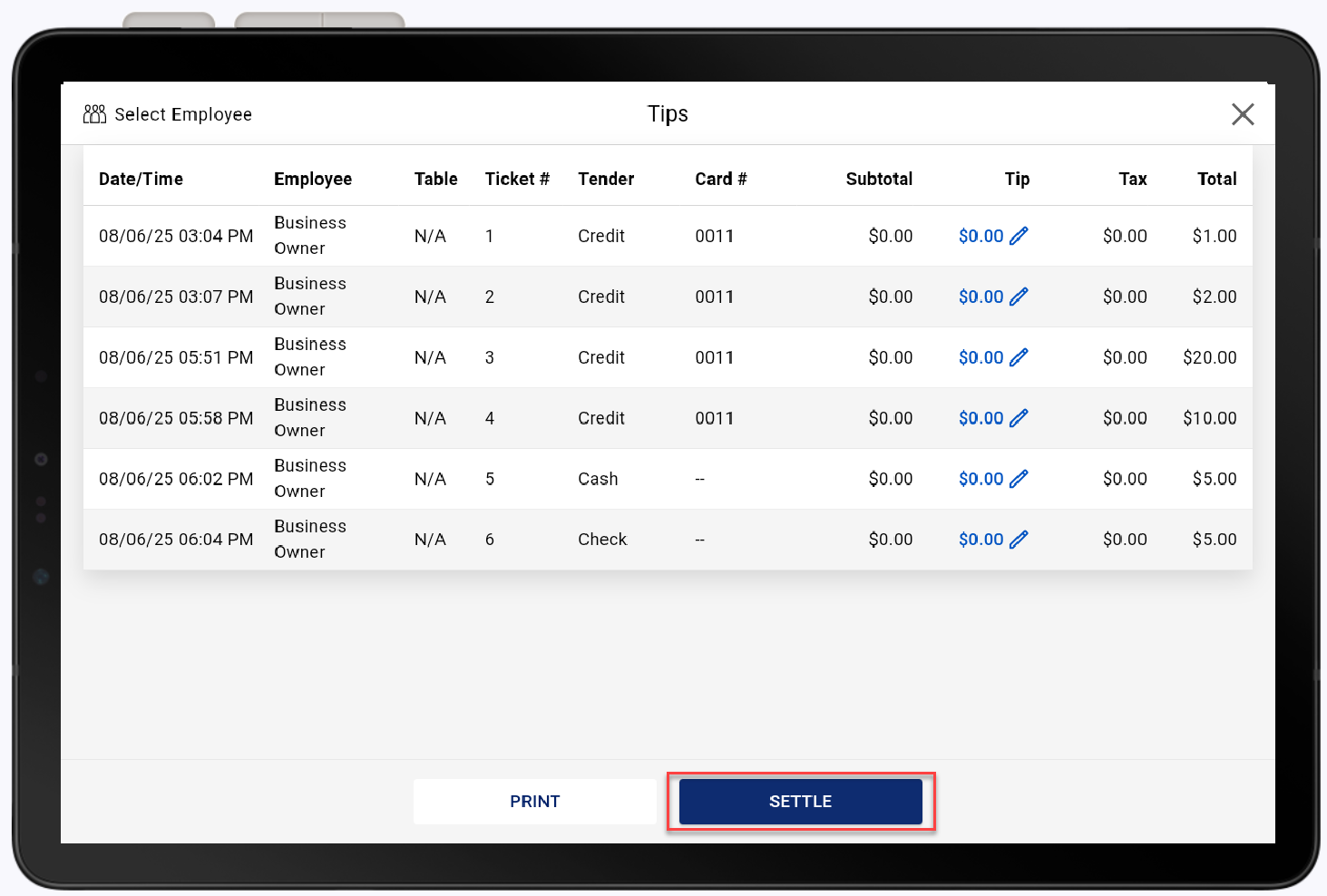Click Business Owner in the 06:04 PM row
This screenshot has width=1327, height=896.
tap(310, 540)
